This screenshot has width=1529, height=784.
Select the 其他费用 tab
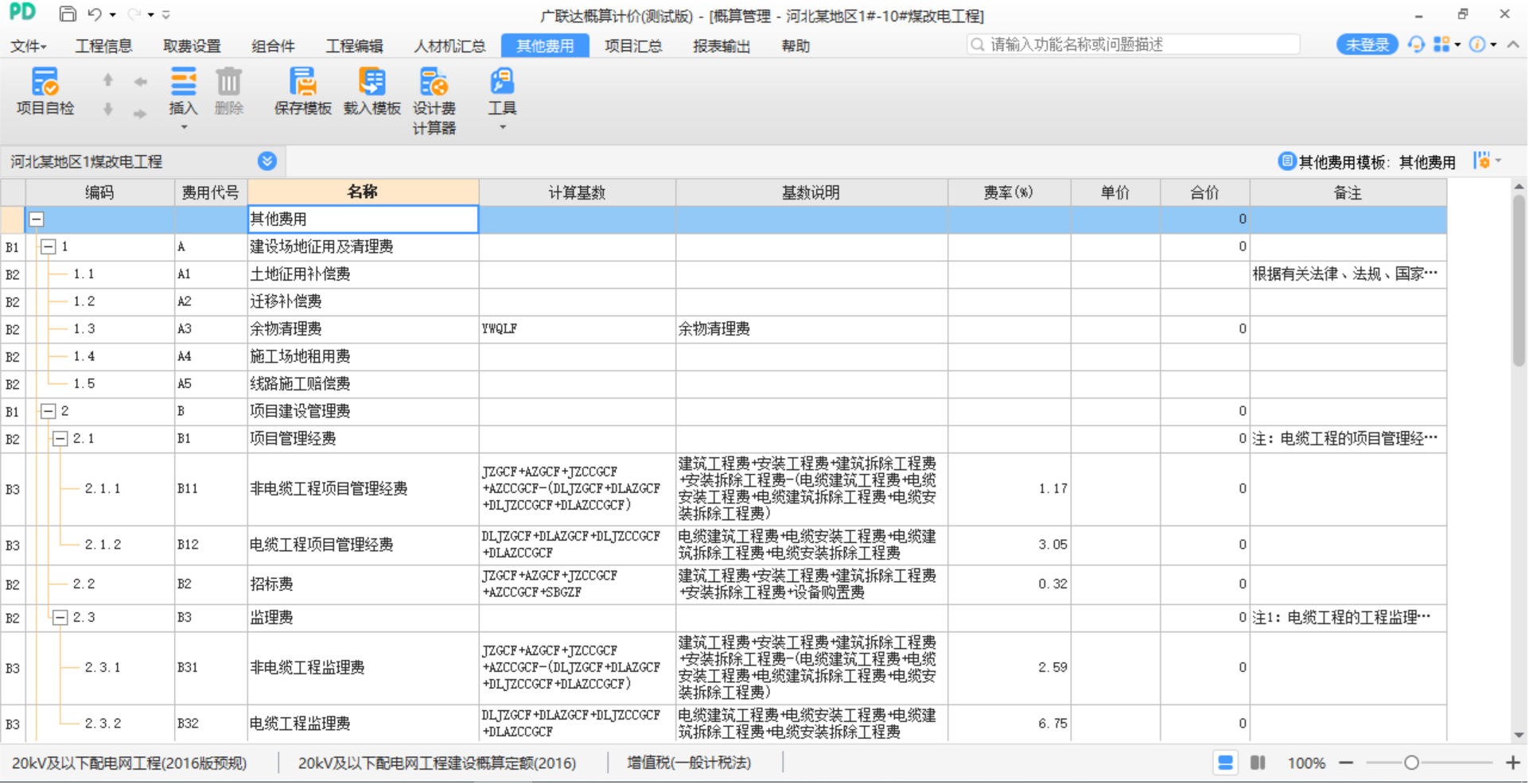[x=545, y=46]
